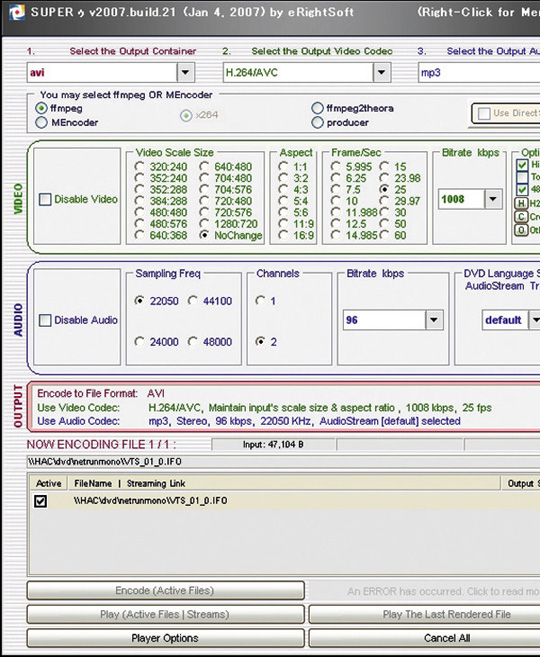Click the SUPER app icon in title bar
Viewport: 540px width, 657px height.
tap(17, 12)
